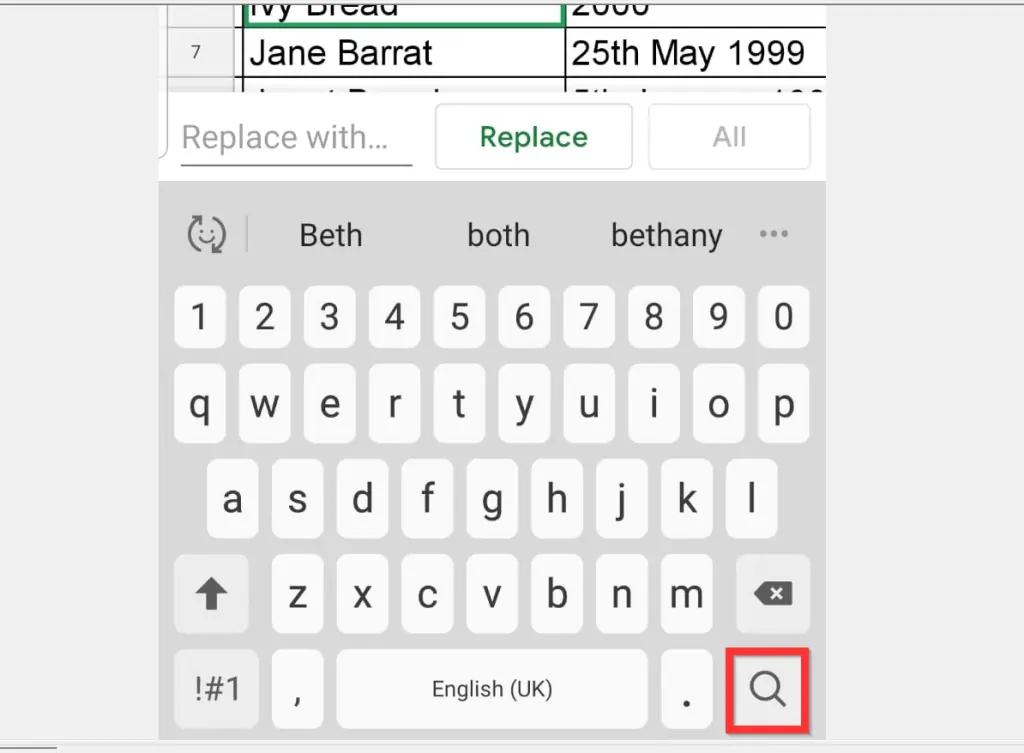Image resolution: width=1024 pixels, height=753 pixels.
Task: Focus the 'Replace with...' input field
Action: point(296,138)
